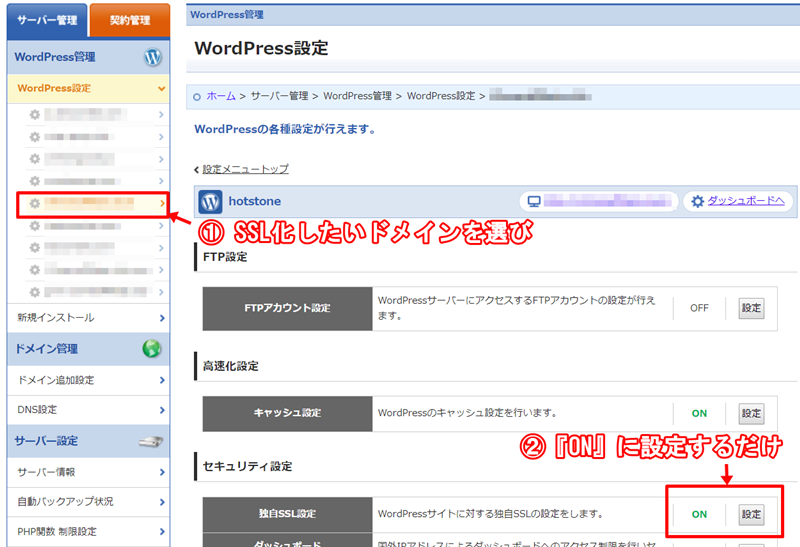Click the server hardware icon beside サーバー設定
The height and width of the screenshot is (547, 800).
pyautogui.click(x=151, y=441)
